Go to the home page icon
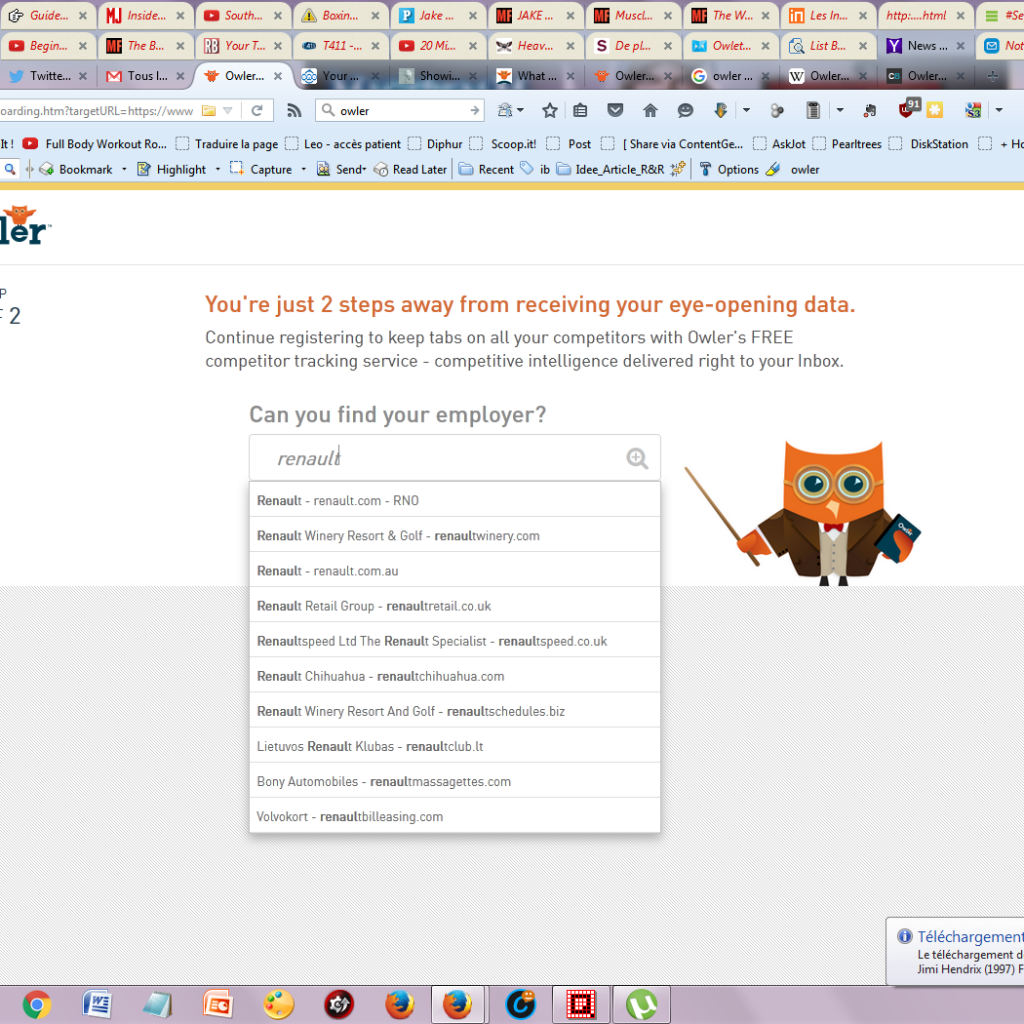This screenshot has height=1024, width=1024. (x=650, y=110)
